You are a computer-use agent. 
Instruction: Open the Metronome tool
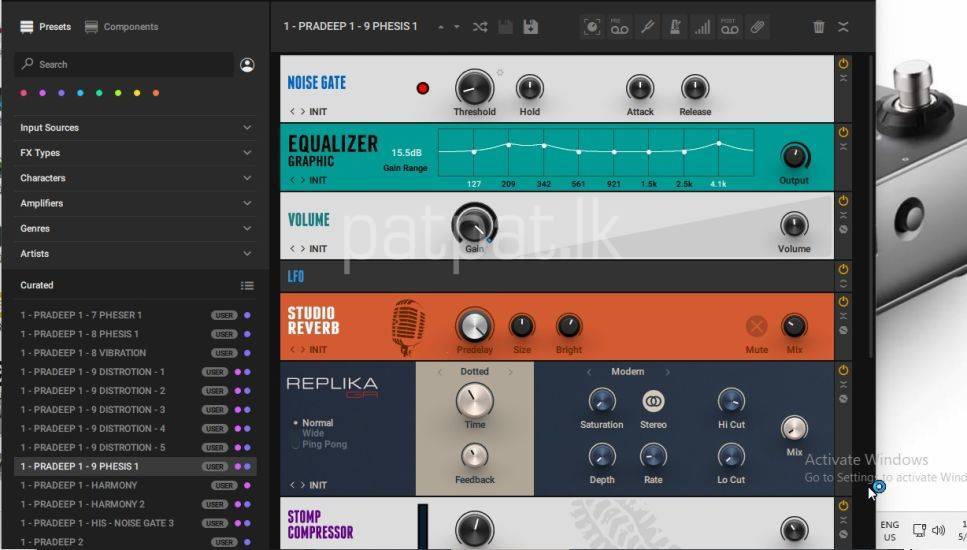[x=675, y=27]
